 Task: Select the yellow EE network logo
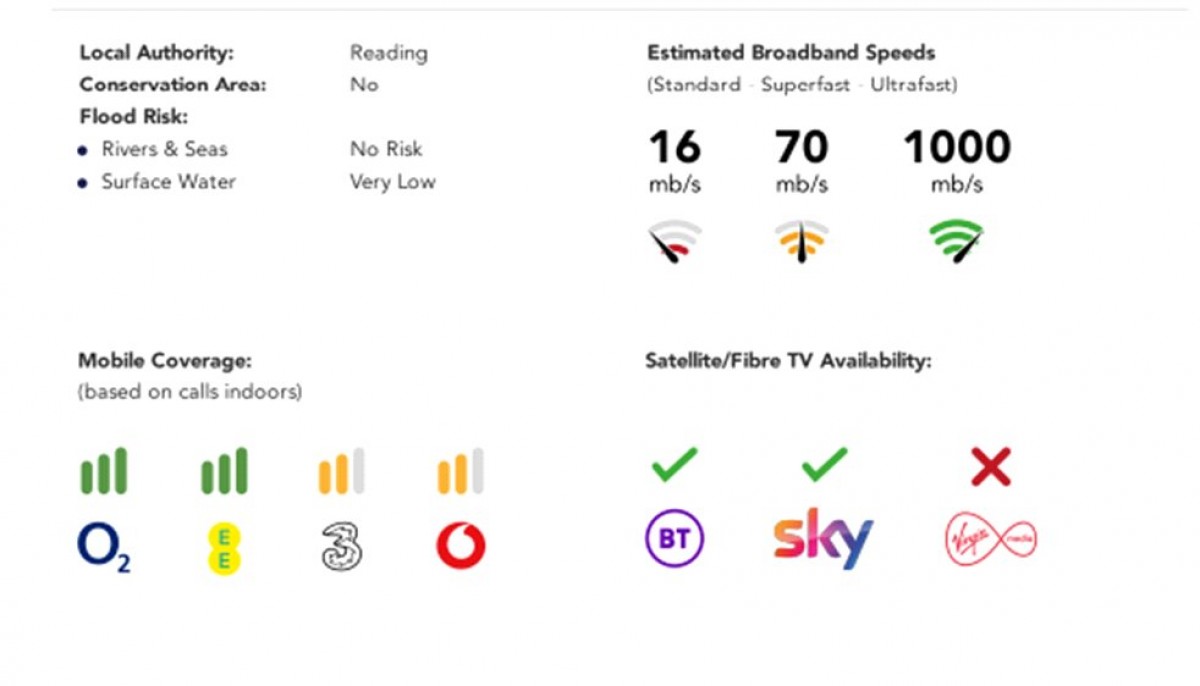pos(224,548)
